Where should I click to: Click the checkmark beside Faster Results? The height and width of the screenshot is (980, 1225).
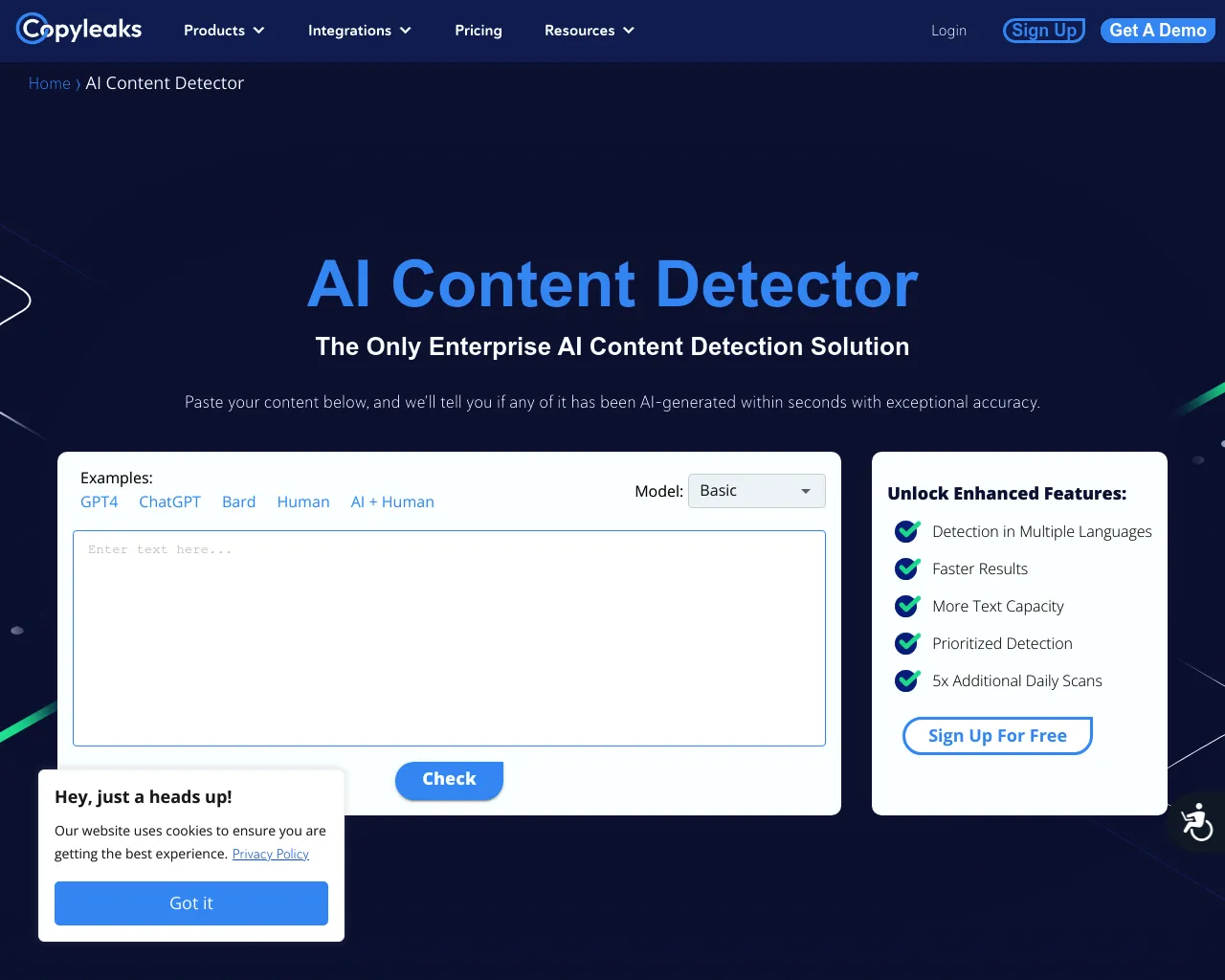click(906, 568)
